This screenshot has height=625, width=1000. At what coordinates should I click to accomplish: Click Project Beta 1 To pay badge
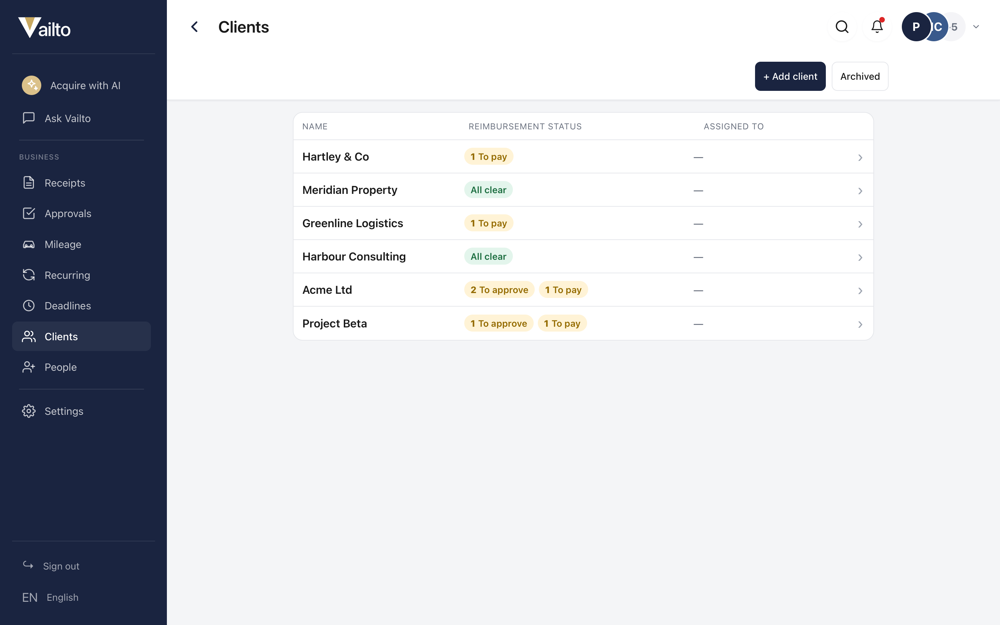click(562, 323)
